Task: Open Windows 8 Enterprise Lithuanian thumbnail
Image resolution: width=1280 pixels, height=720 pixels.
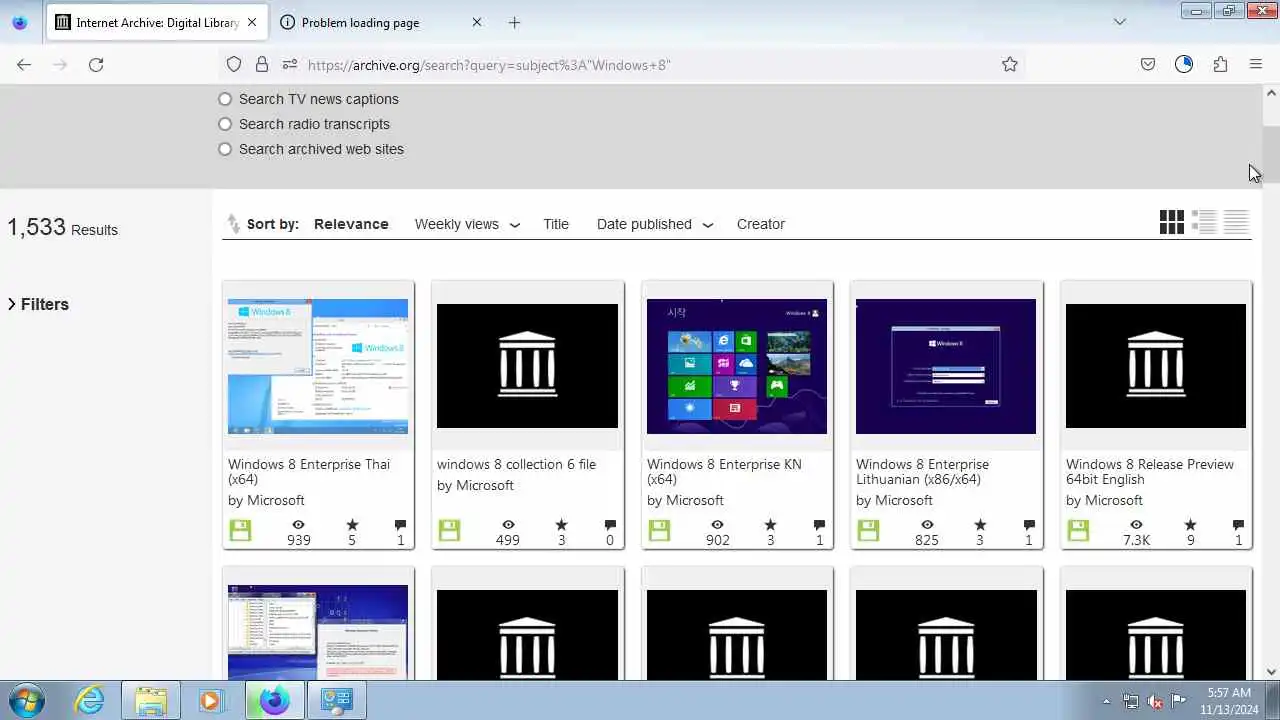Action: 946,366
